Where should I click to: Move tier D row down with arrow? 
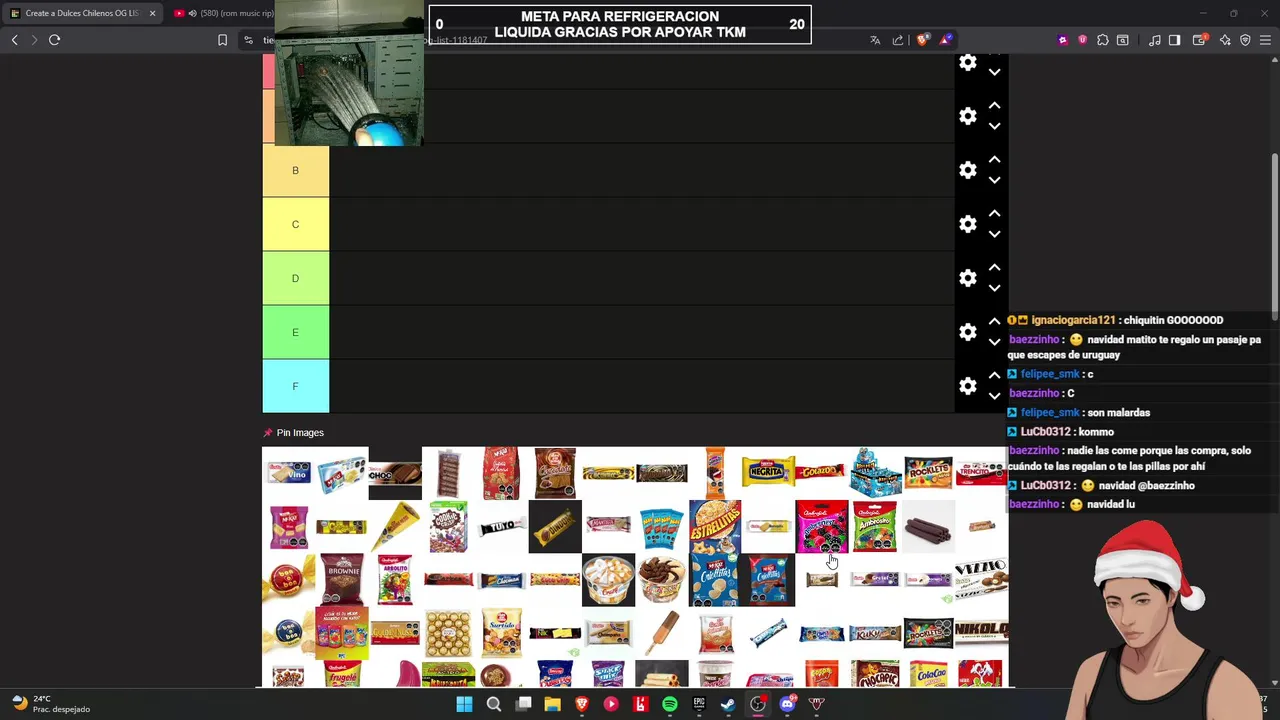pos(994,288)
